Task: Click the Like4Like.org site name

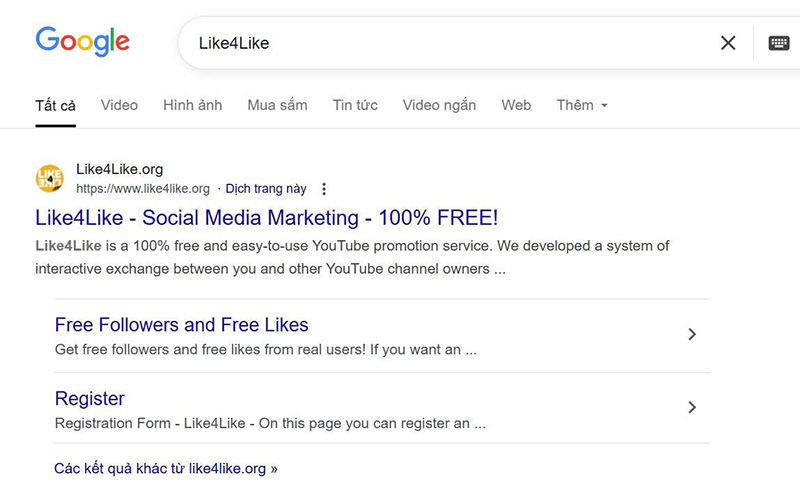Action: [119, 169]
